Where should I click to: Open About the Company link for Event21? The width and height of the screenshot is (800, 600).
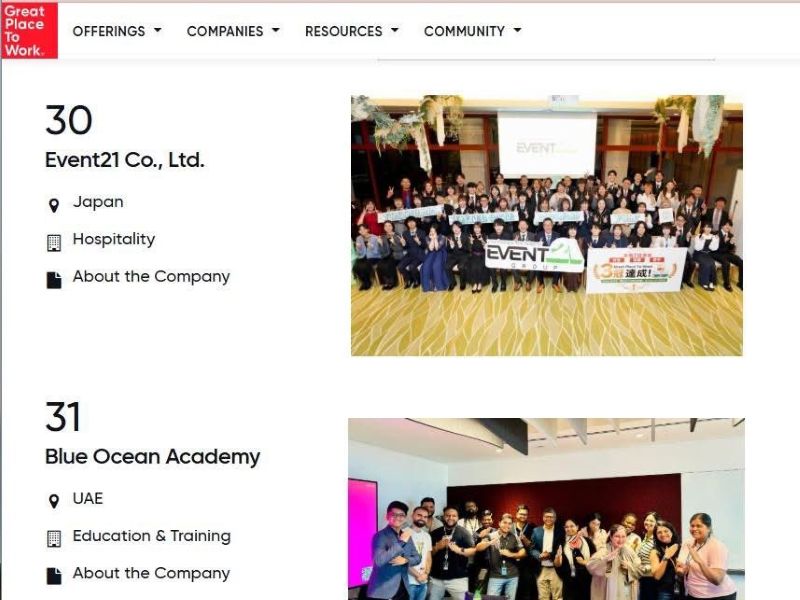click(x=151, y=277)
